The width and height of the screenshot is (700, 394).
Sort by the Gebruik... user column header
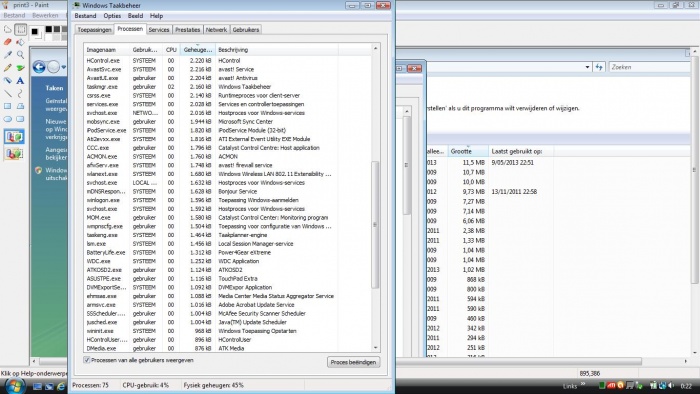(146, 50)
